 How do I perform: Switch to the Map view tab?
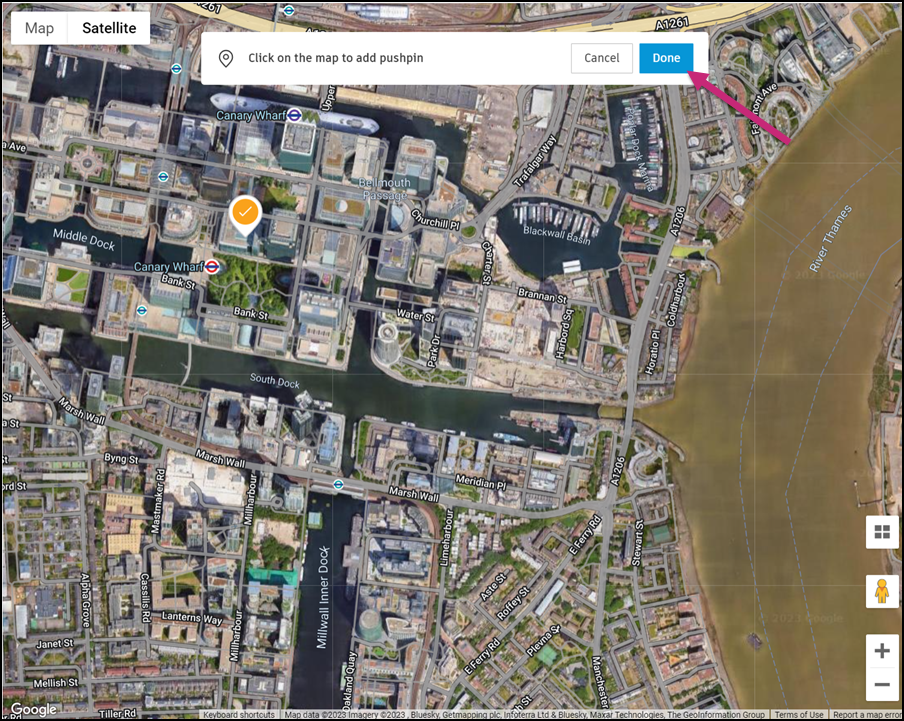[39, 28]
